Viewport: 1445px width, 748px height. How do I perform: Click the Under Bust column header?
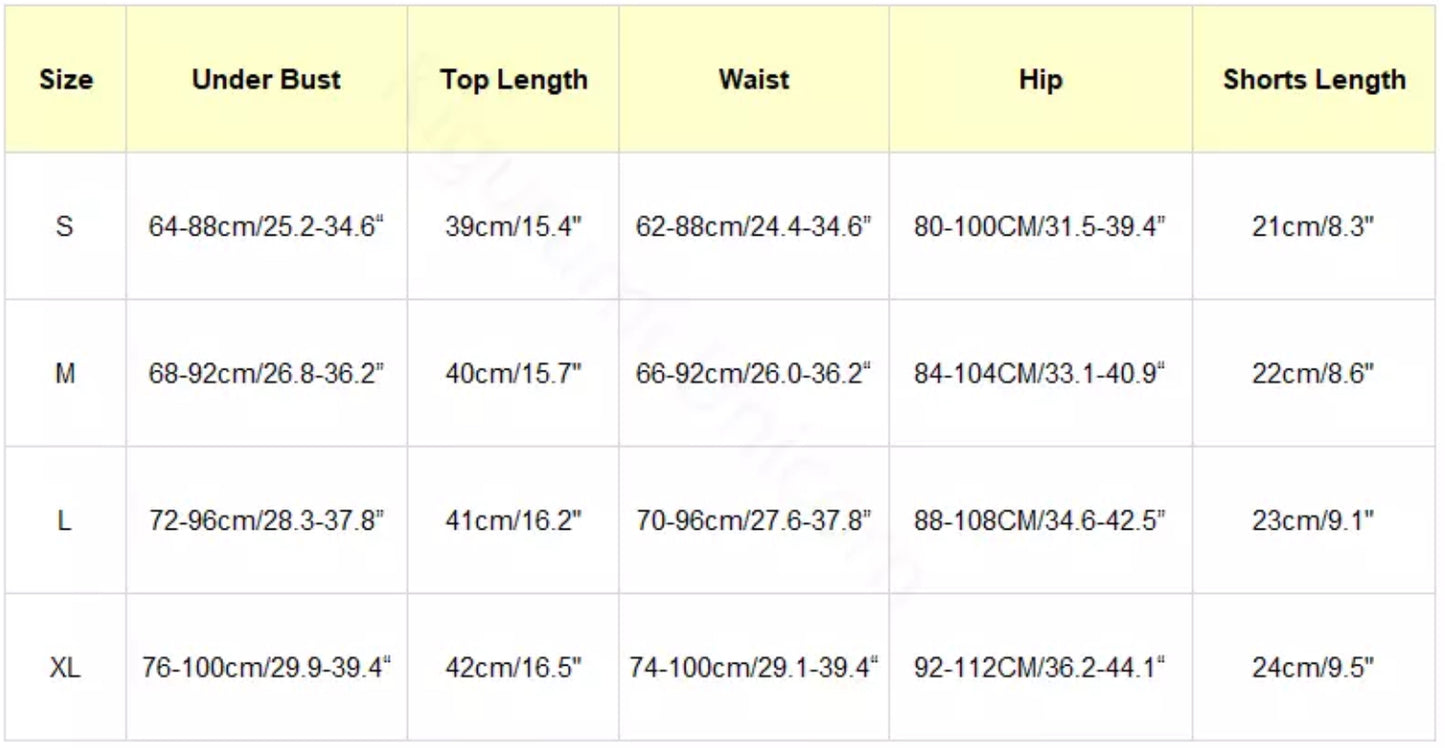(x=266, y=80)
